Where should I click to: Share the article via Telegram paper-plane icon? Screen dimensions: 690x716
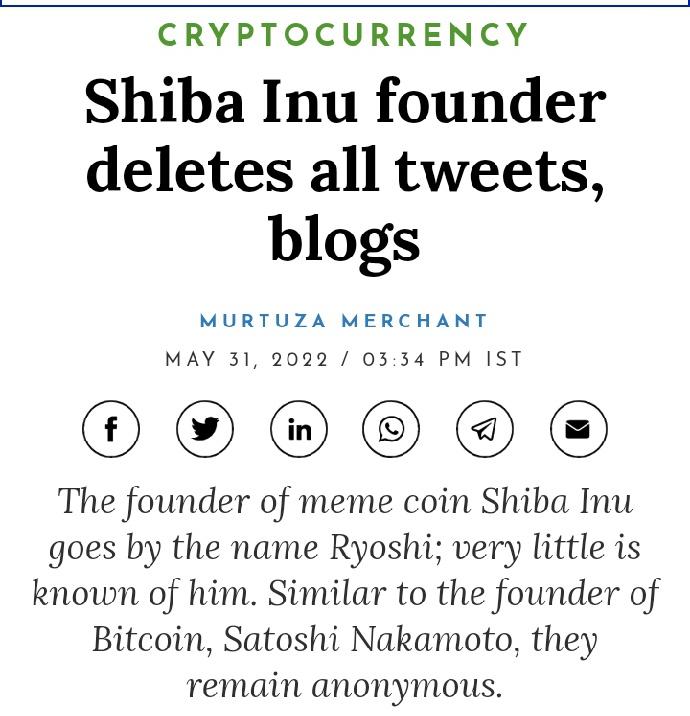(x=485, y=429)
